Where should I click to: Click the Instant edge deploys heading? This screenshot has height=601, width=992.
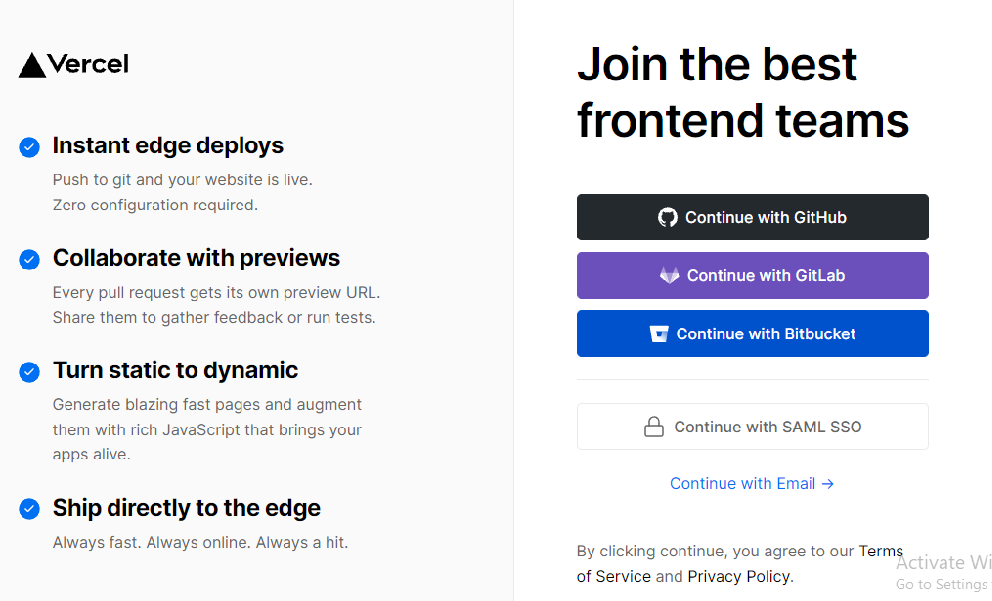(168, 146)
